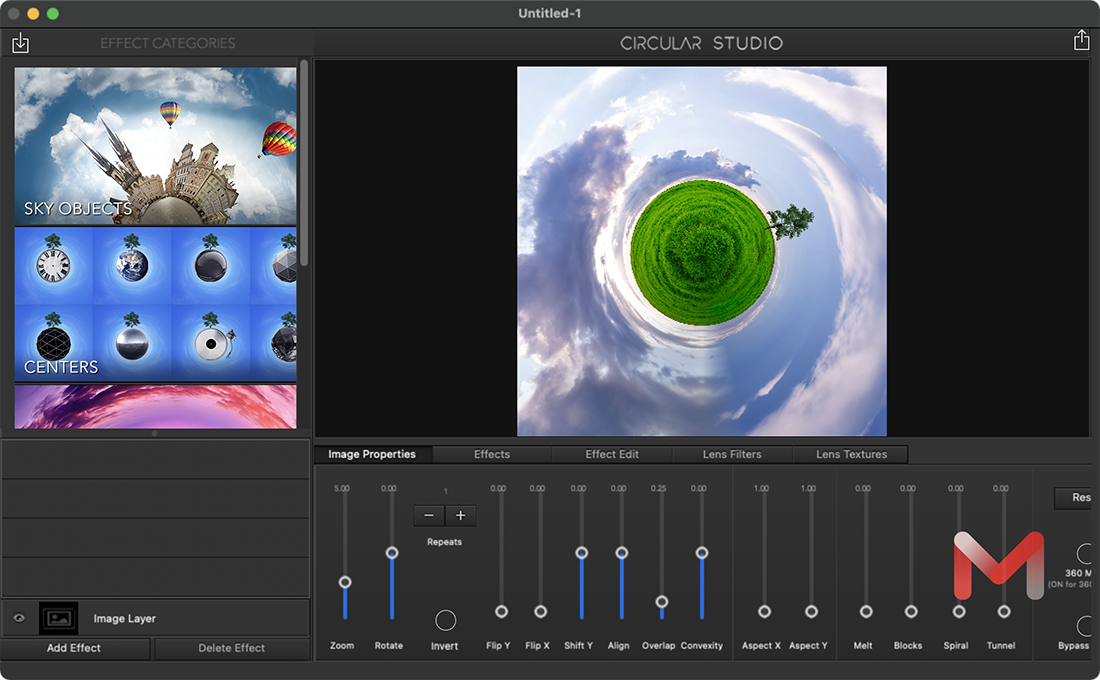Click the Melt slider handle
Viewport: 1100px width, 680px height.
pos(866,611)
